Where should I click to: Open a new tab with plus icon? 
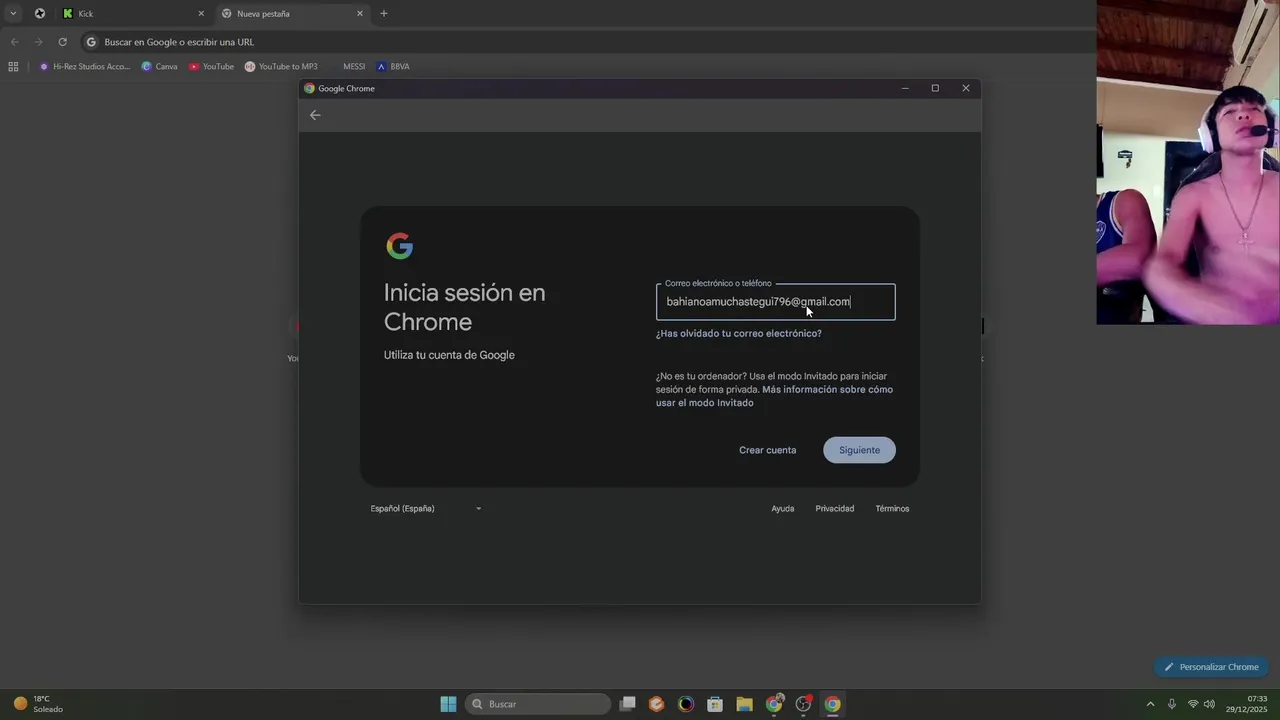tap(384, 13)
